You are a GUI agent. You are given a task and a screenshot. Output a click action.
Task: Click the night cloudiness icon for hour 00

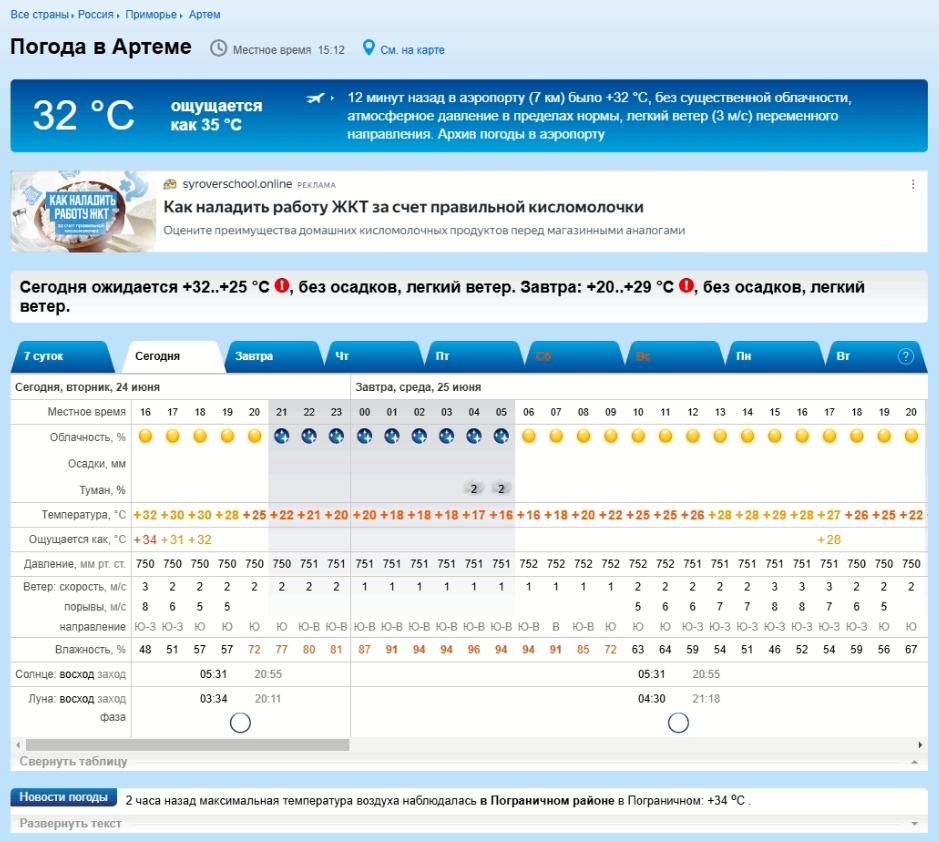(364, 436)
